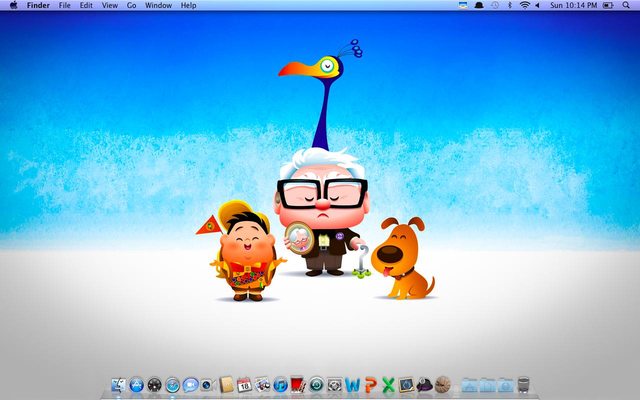
Task: Open the Window menu
Action: [x=158, y=5]
